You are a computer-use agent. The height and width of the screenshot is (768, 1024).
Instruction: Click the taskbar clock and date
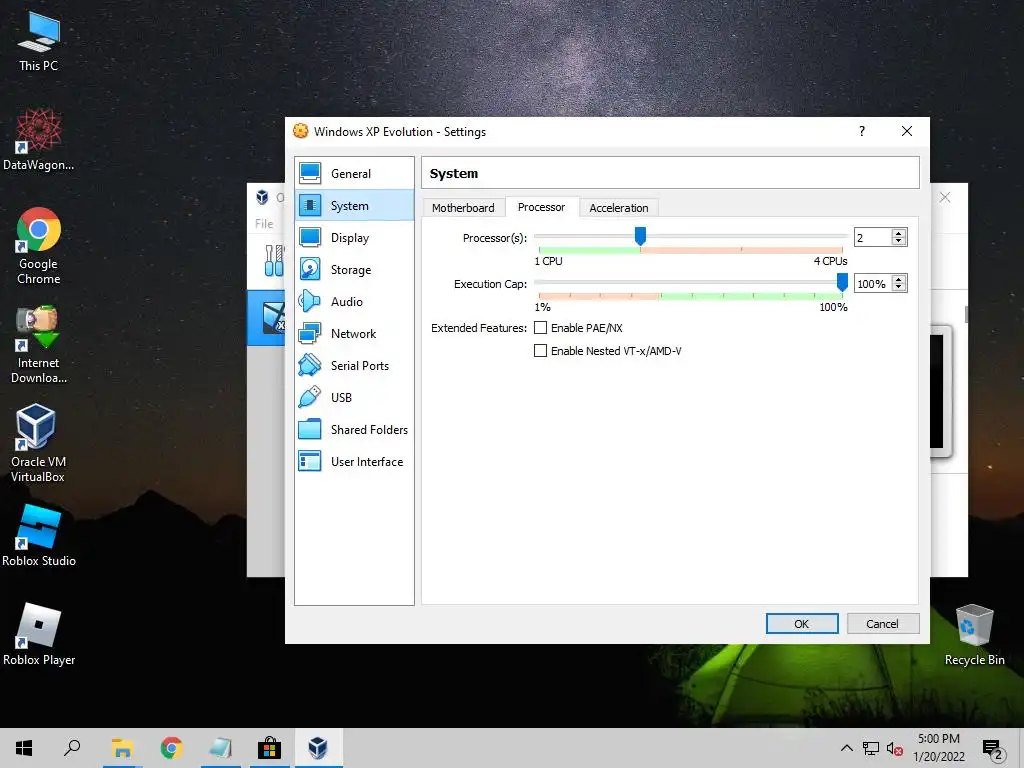pos(938,748)
